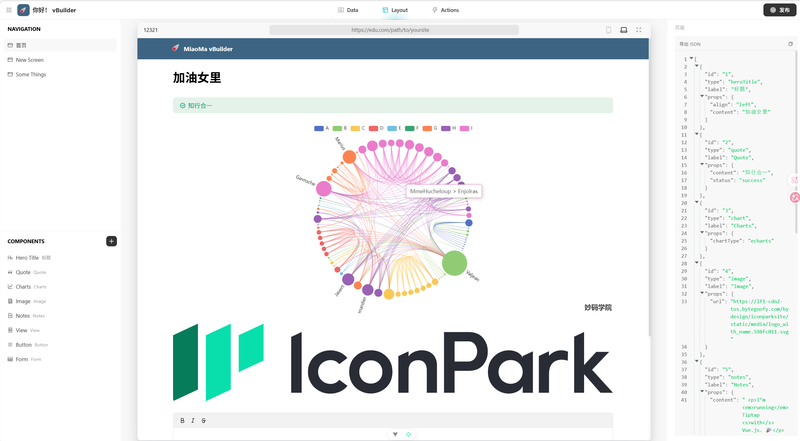Click the orange Marius node

tap(349, 157)
